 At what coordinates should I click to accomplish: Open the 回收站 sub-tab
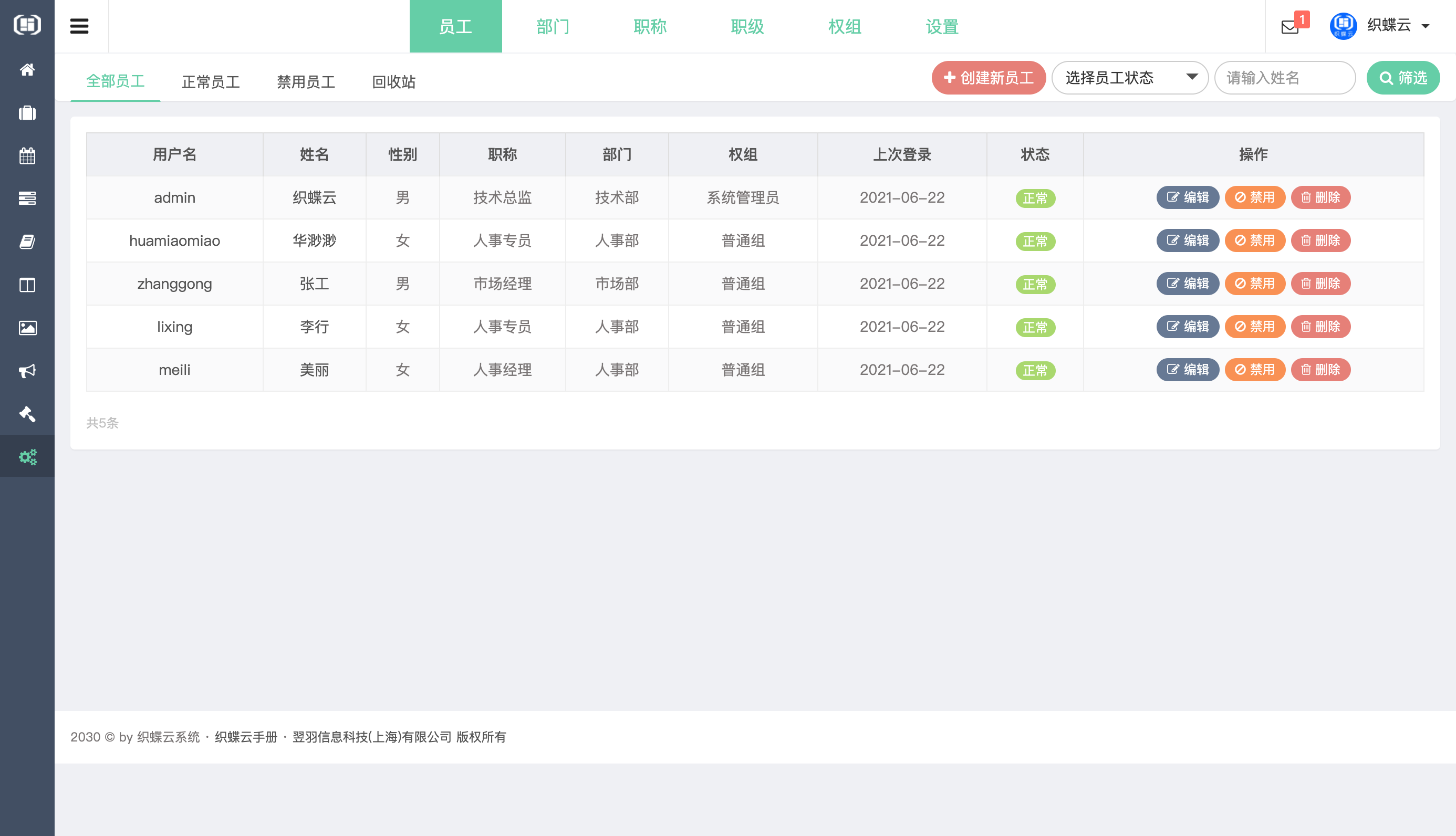[393, 81]
